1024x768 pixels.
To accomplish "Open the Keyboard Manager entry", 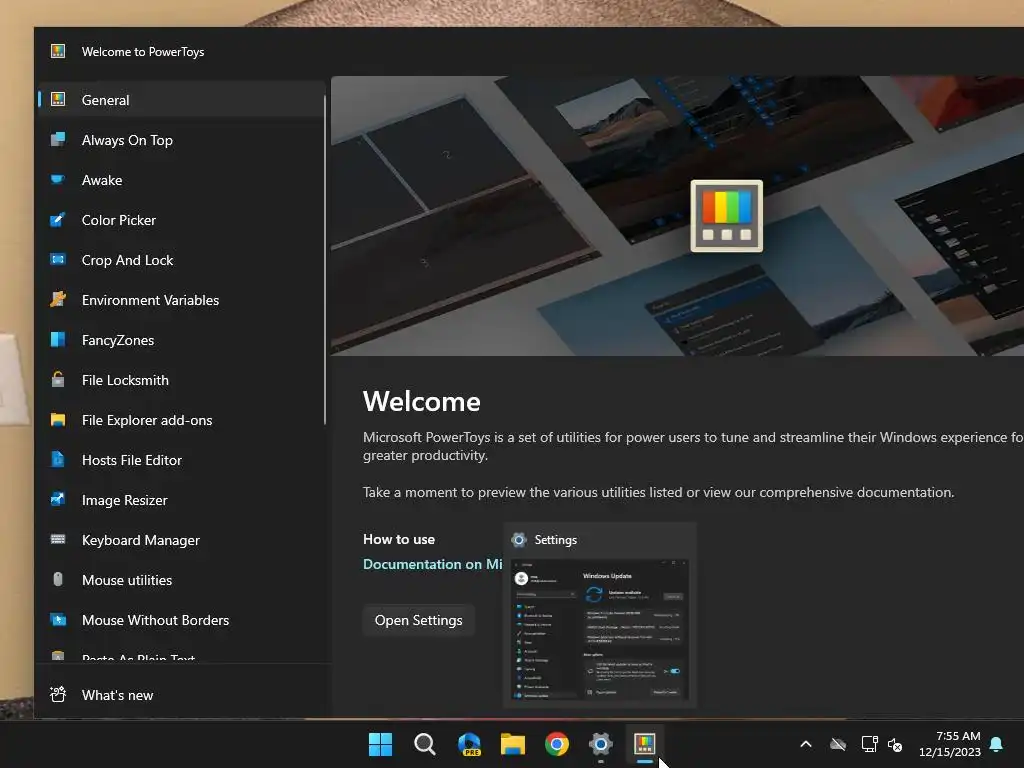I will click(x=181, y=540).
